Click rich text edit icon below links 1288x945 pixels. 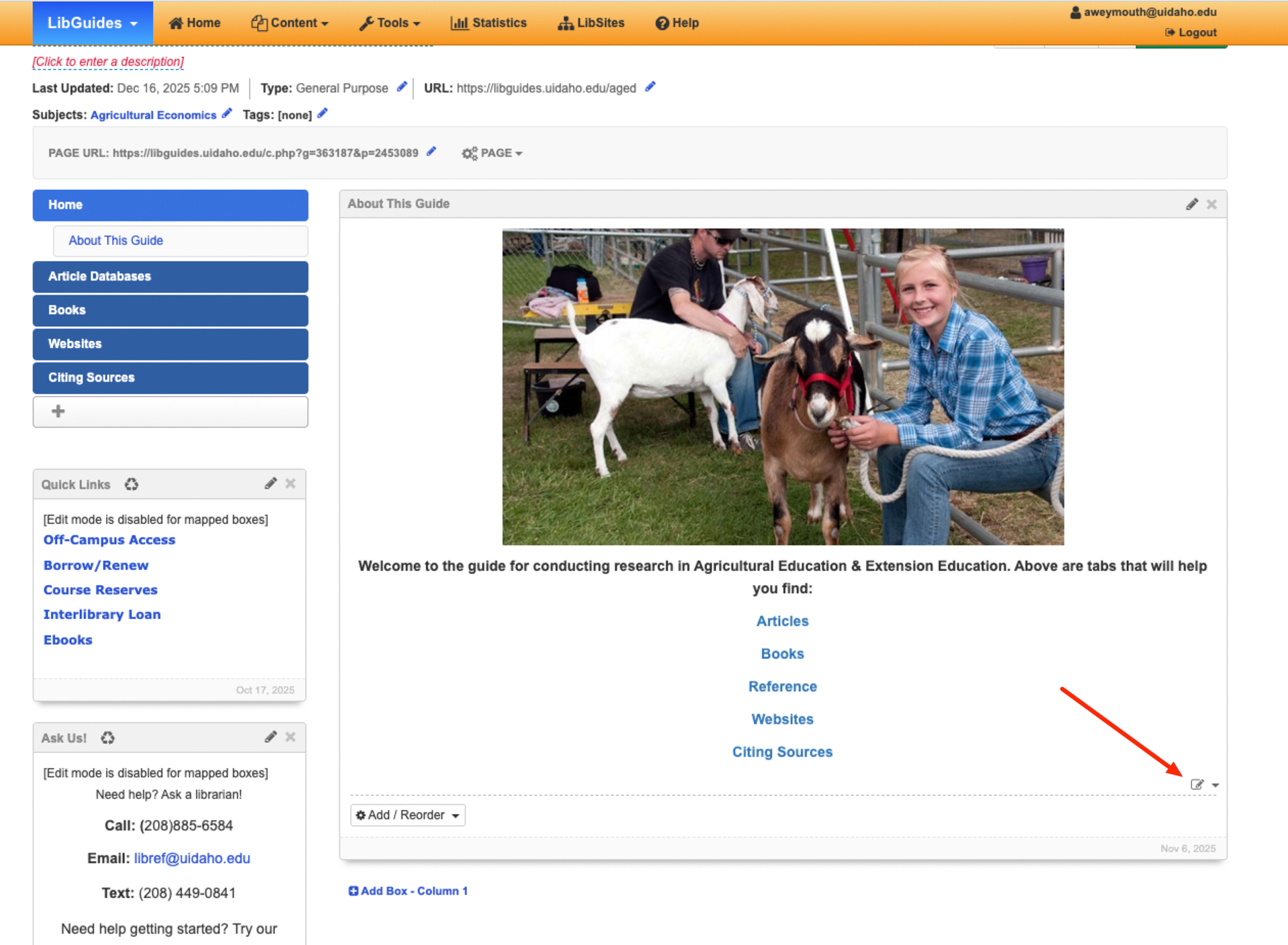click(x=1197, y=784)
